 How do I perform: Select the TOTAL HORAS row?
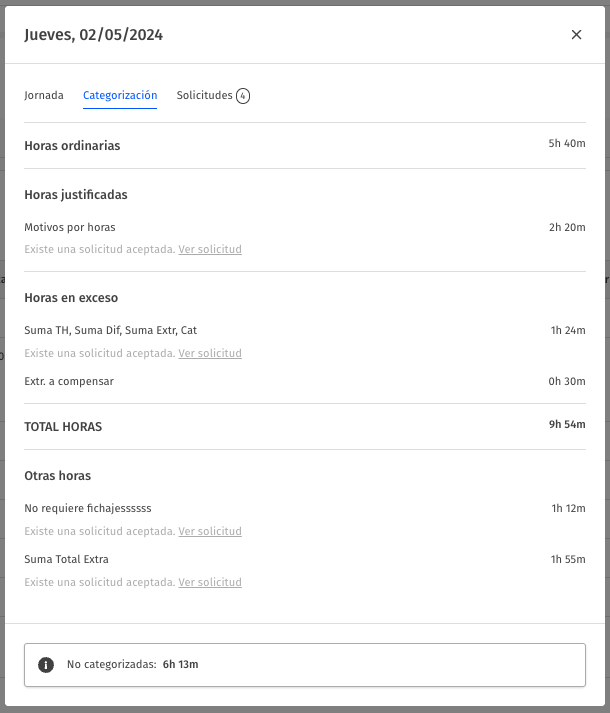pyautogui.click(x=305, y=427)
